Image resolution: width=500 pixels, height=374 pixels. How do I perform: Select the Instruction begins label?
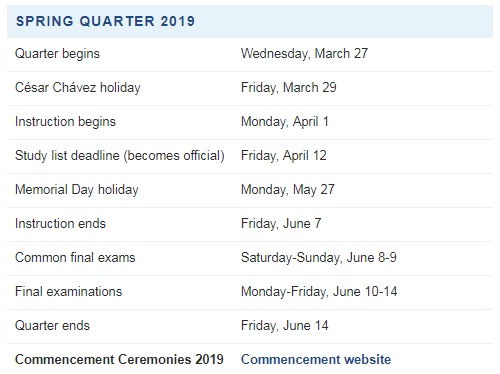[65, 122]
